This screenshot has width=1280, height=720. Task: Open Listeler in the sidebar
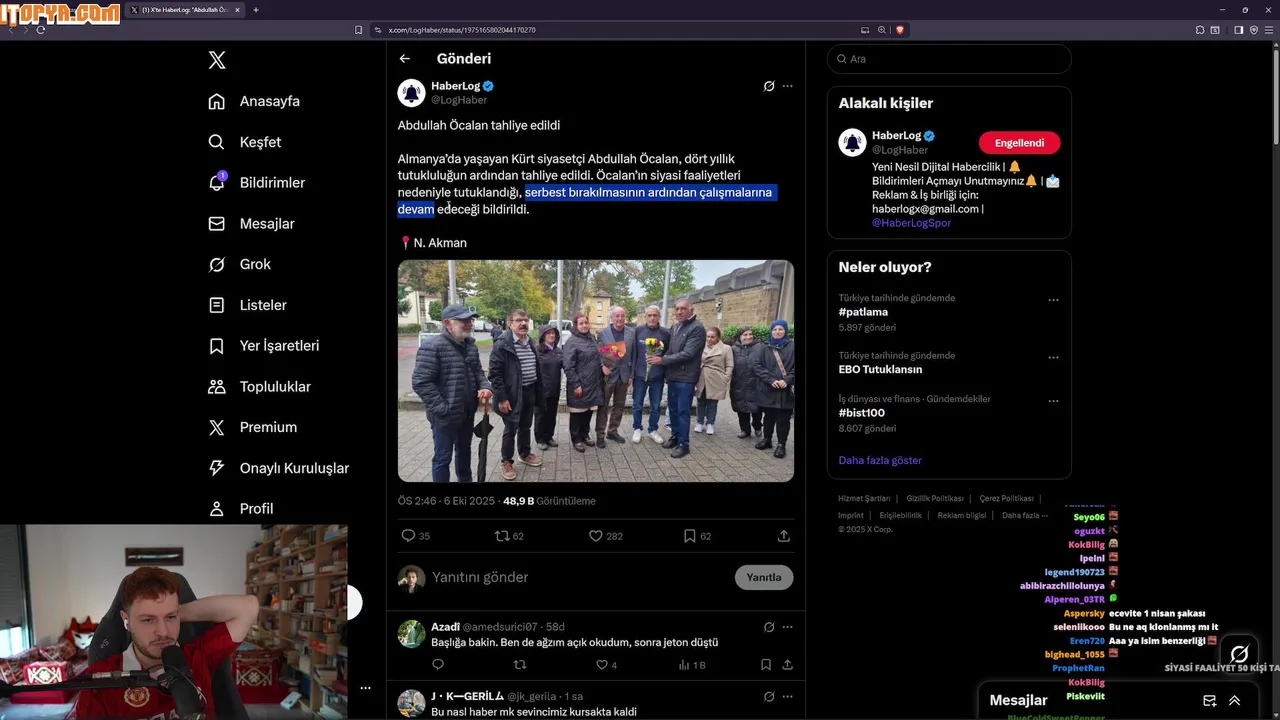(x=247, y=305)
